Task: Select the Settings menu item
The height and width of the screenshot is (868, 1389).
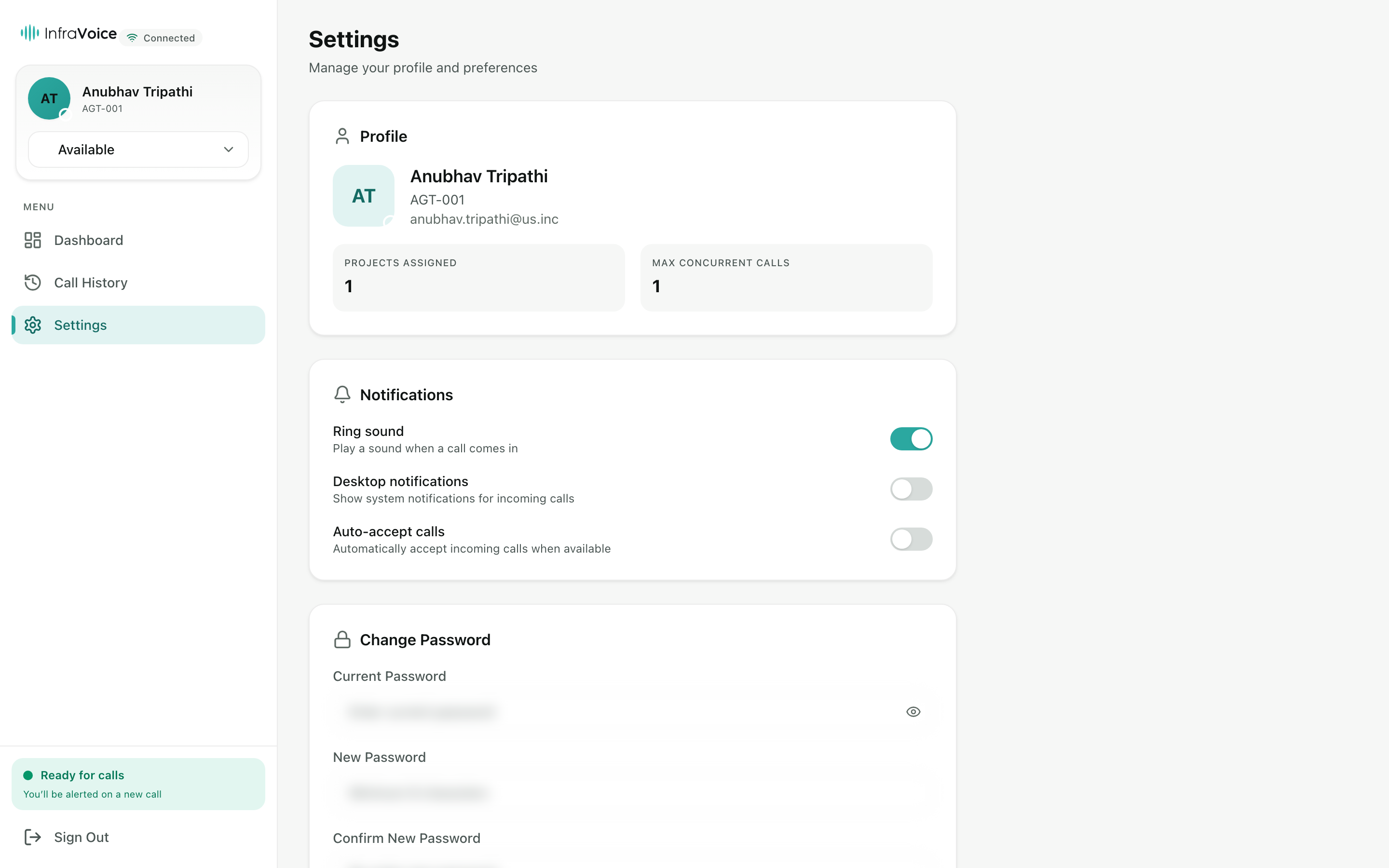Action: 138,325
